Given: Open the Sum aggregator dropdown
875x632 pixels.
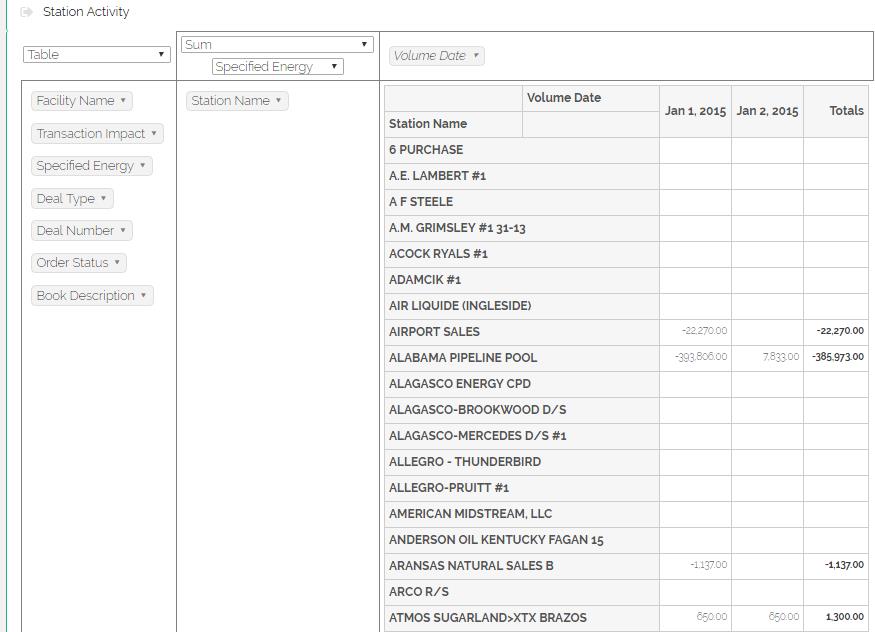Looking at the screenshot, I should coord(277,45).
